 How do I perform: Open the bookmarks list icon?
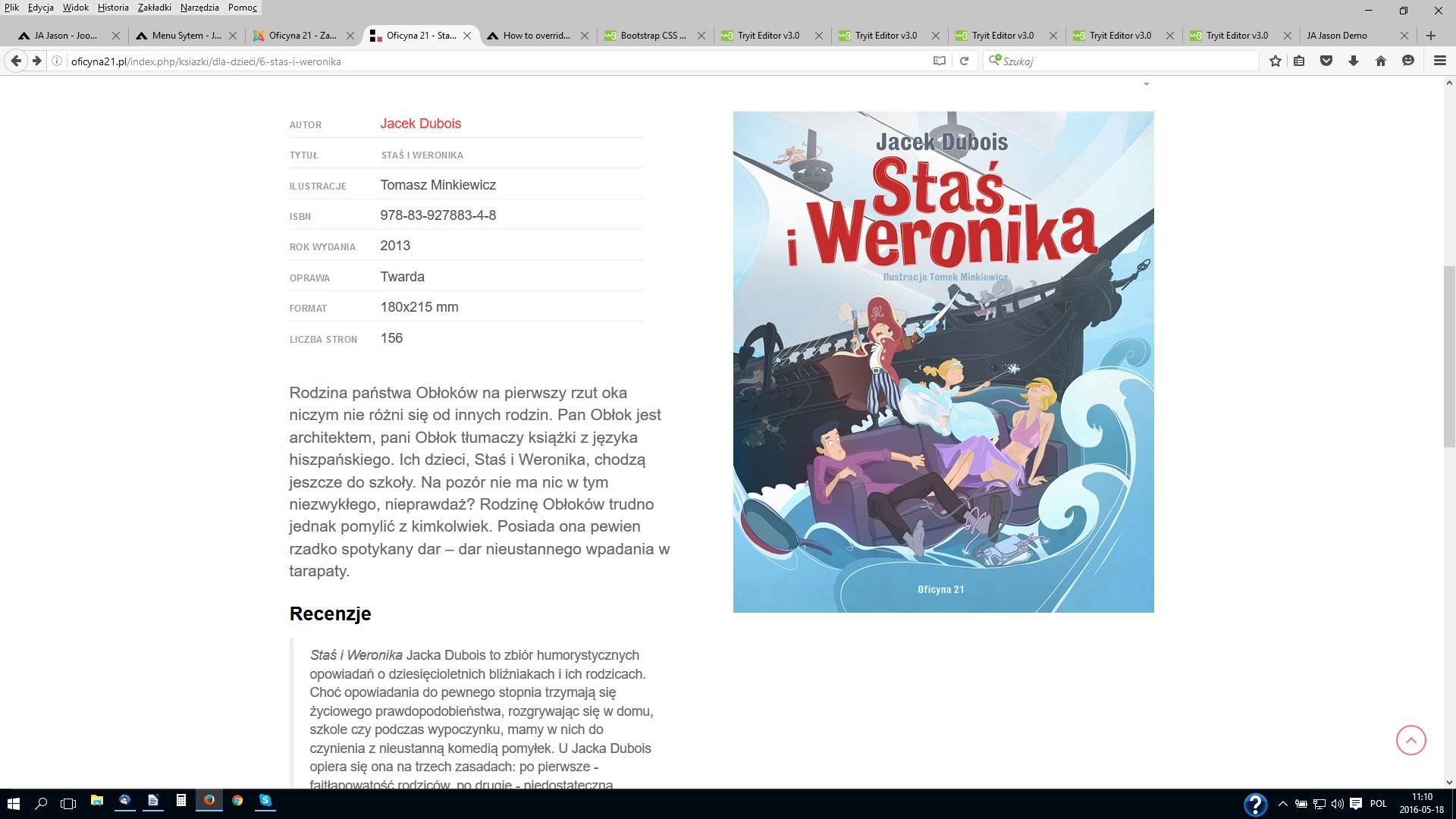1299,61
